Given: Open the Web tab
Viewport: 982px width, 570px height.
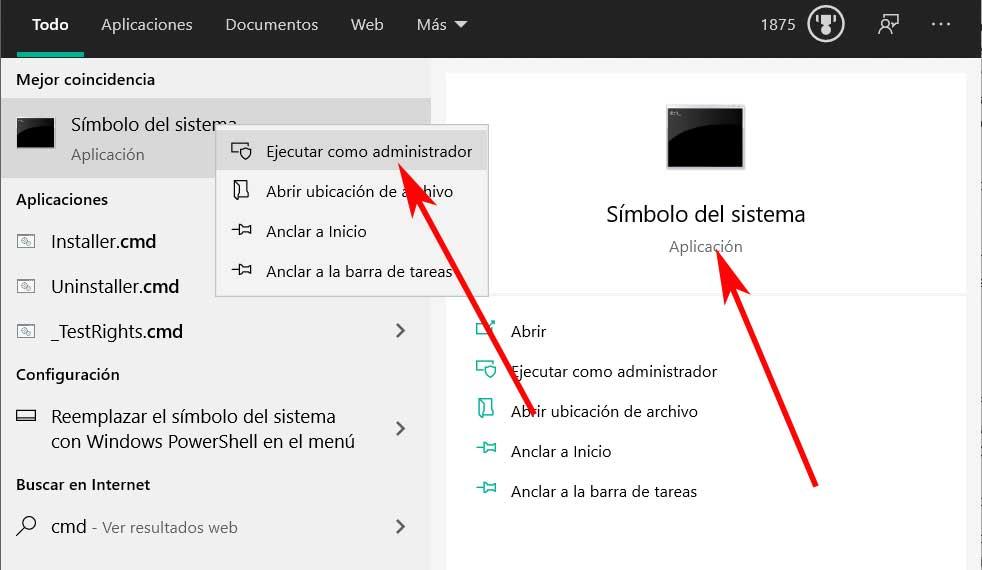Looking at the screenshot, I should coord(367,25).
